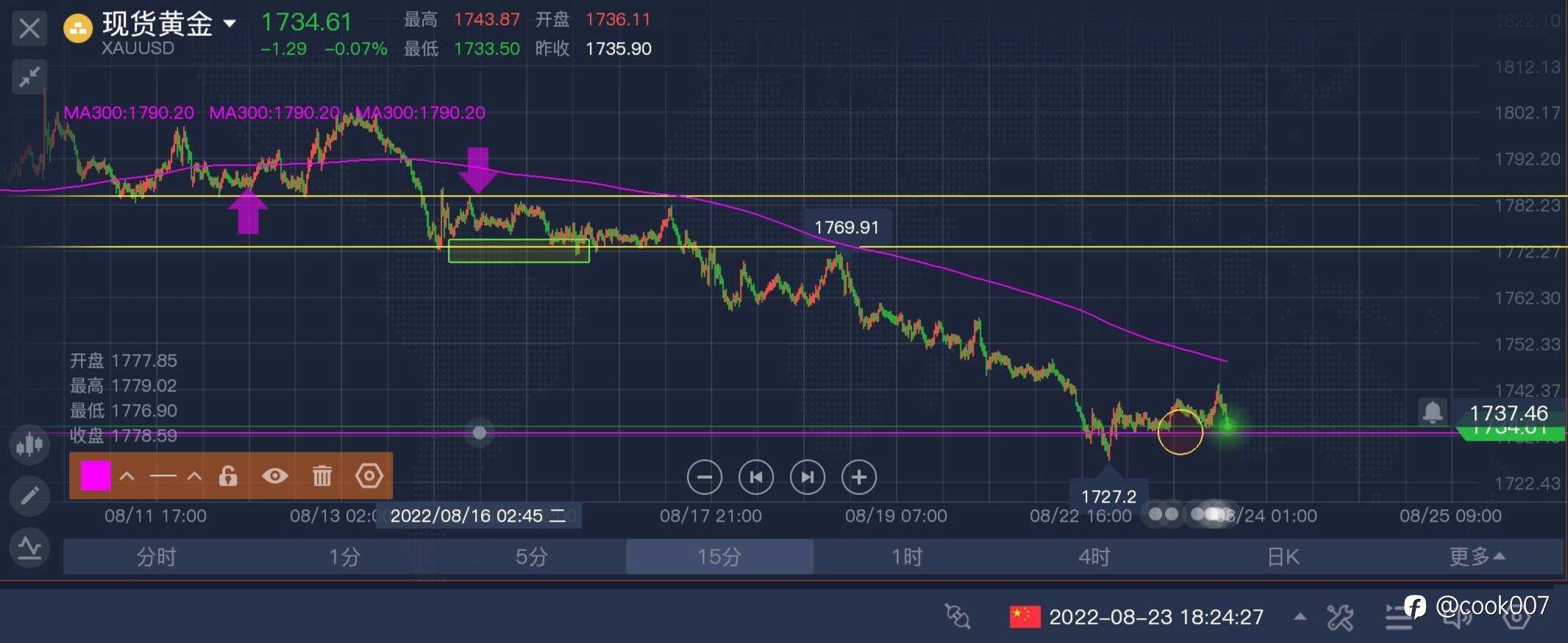This screenshot has width=1568, height=643.
Task: Open line style dropdown chevron
Action: [194, 476]
